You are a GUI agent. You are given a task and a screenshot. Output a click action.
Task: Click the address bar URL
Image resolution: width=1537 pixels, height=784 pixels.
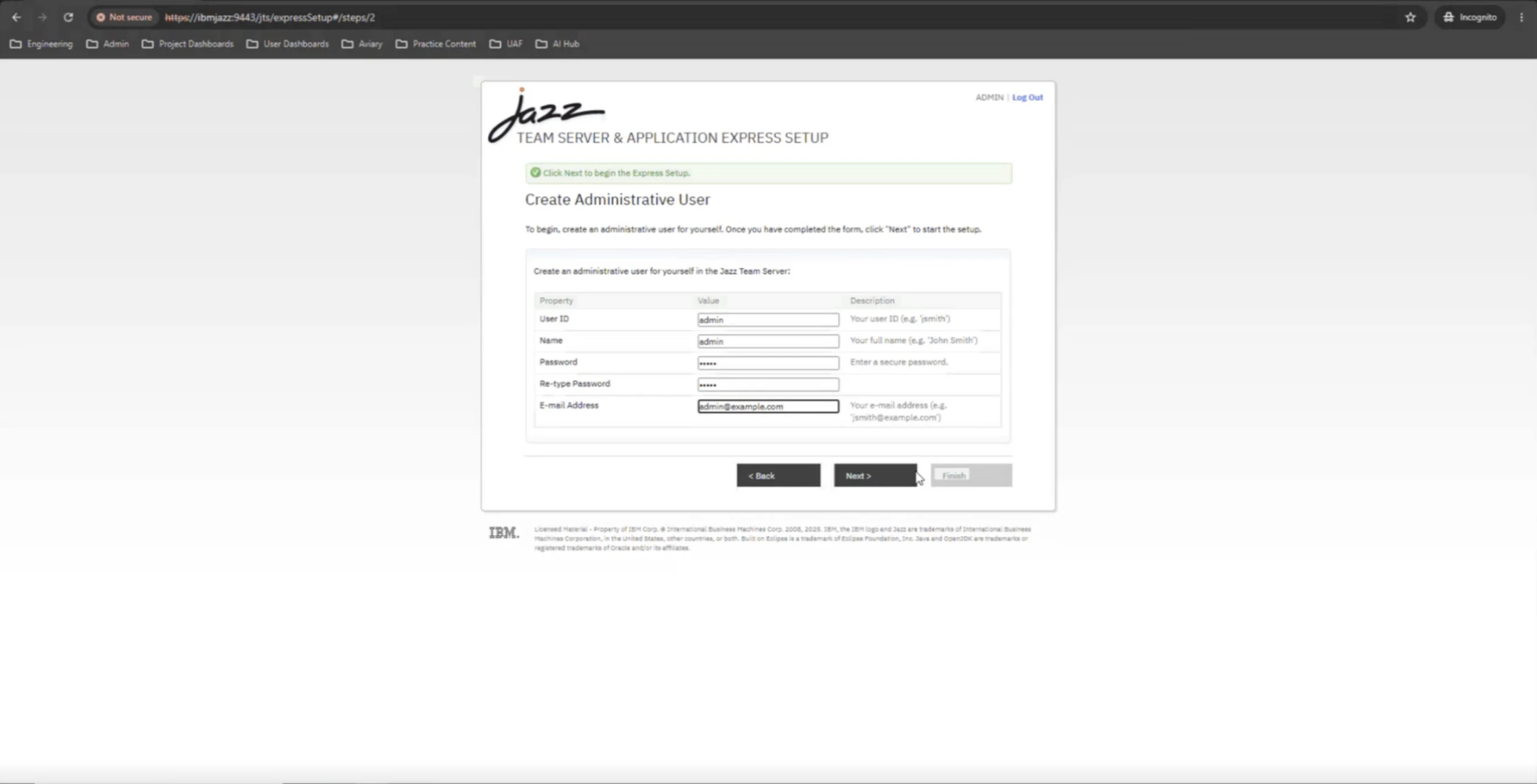(x=270, y=17)
